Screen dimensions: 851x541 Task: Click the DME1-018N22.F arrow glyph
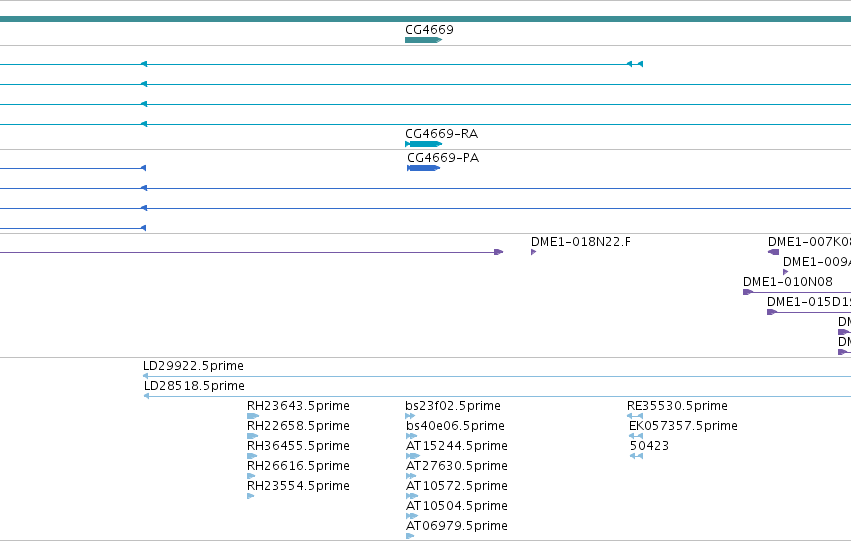point(534,252)
